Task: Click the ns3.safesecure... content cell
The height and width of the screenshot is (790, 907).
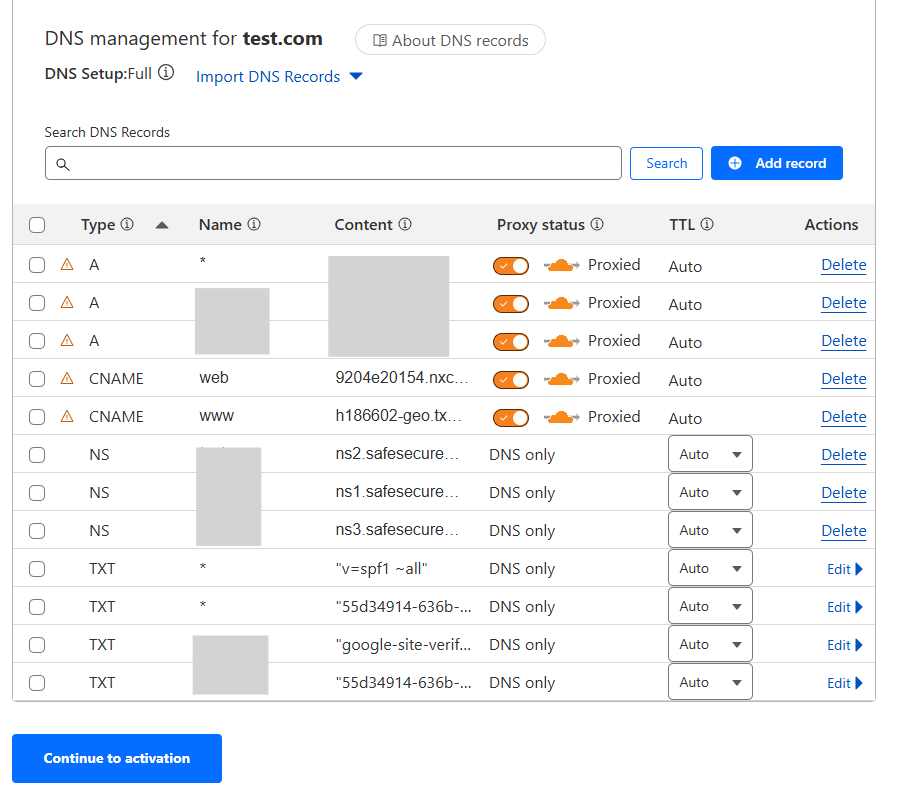Action: tap(397, 529)
